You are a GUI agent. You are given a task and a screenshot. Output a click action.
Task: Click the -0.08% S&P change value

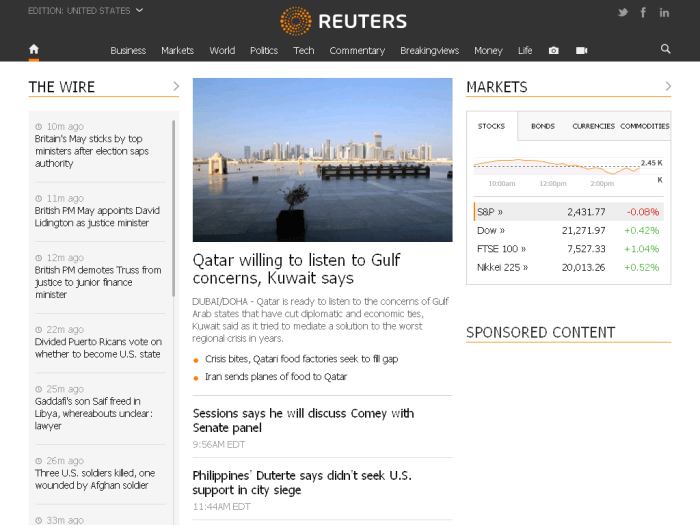coord(642,212)
